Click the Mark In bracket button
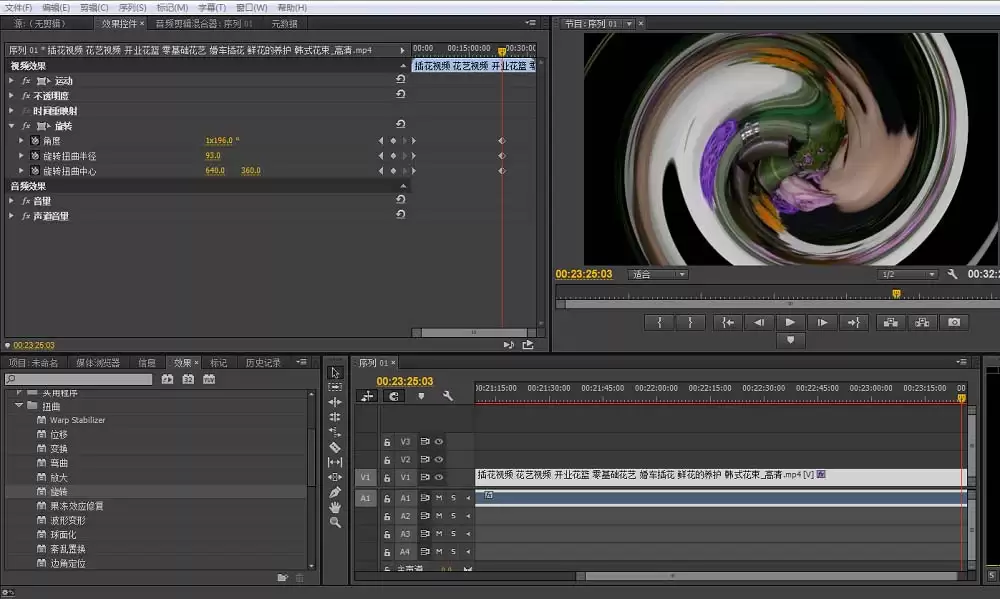This screenshot has width=1000, height=599. coord(658,322)
